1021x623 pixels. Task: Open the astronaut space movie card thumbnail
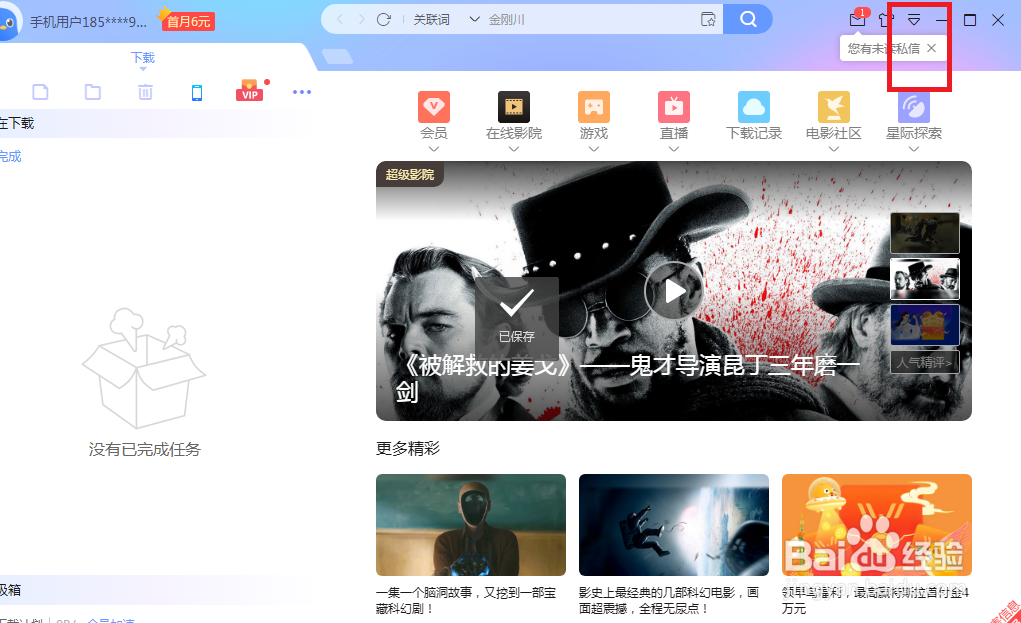(674, 525)
